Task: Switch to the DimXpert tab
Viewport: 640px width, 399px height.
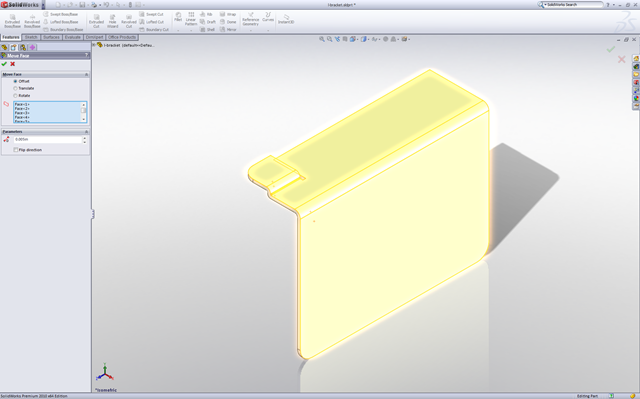Action: click(x=94, y=37)
